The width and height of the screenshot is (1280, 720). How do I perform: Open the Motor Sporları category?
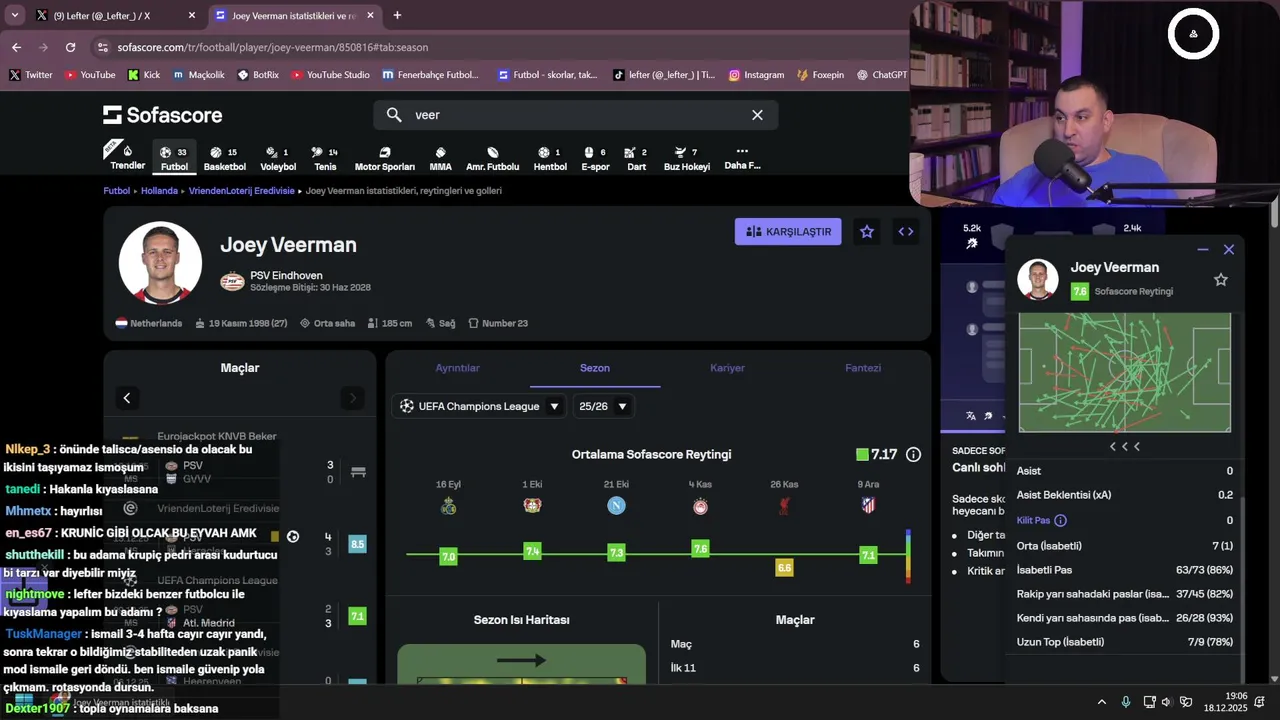coord(384,158)
